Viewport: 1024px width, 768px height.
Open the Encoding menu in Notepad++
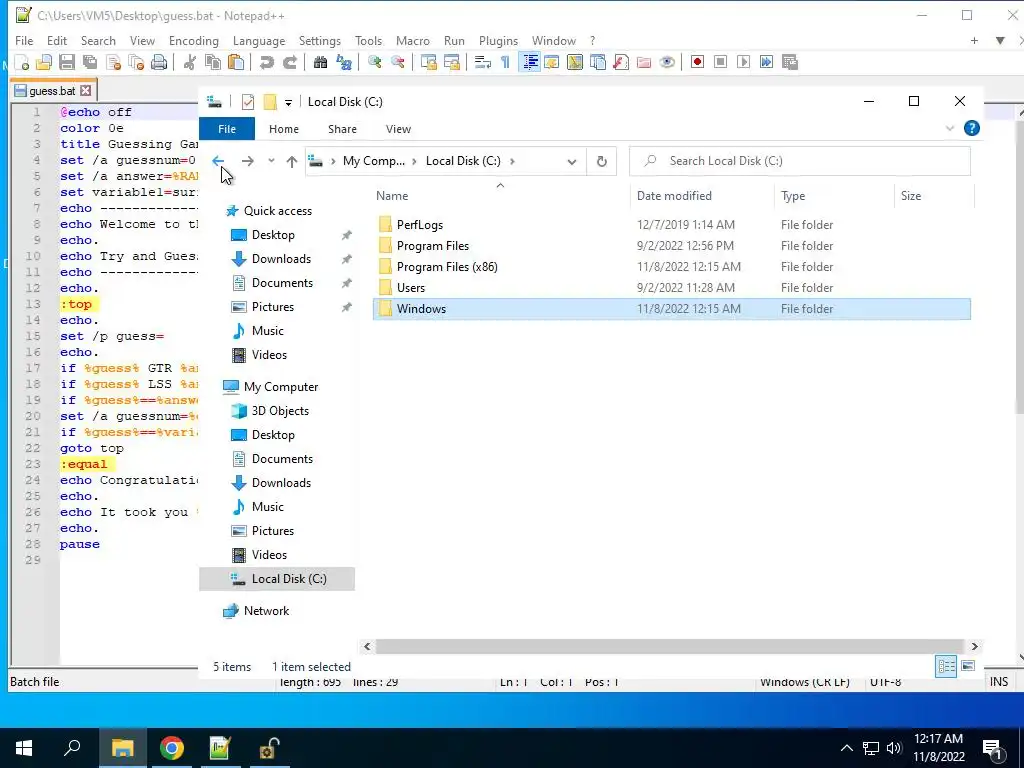[194, 40]
